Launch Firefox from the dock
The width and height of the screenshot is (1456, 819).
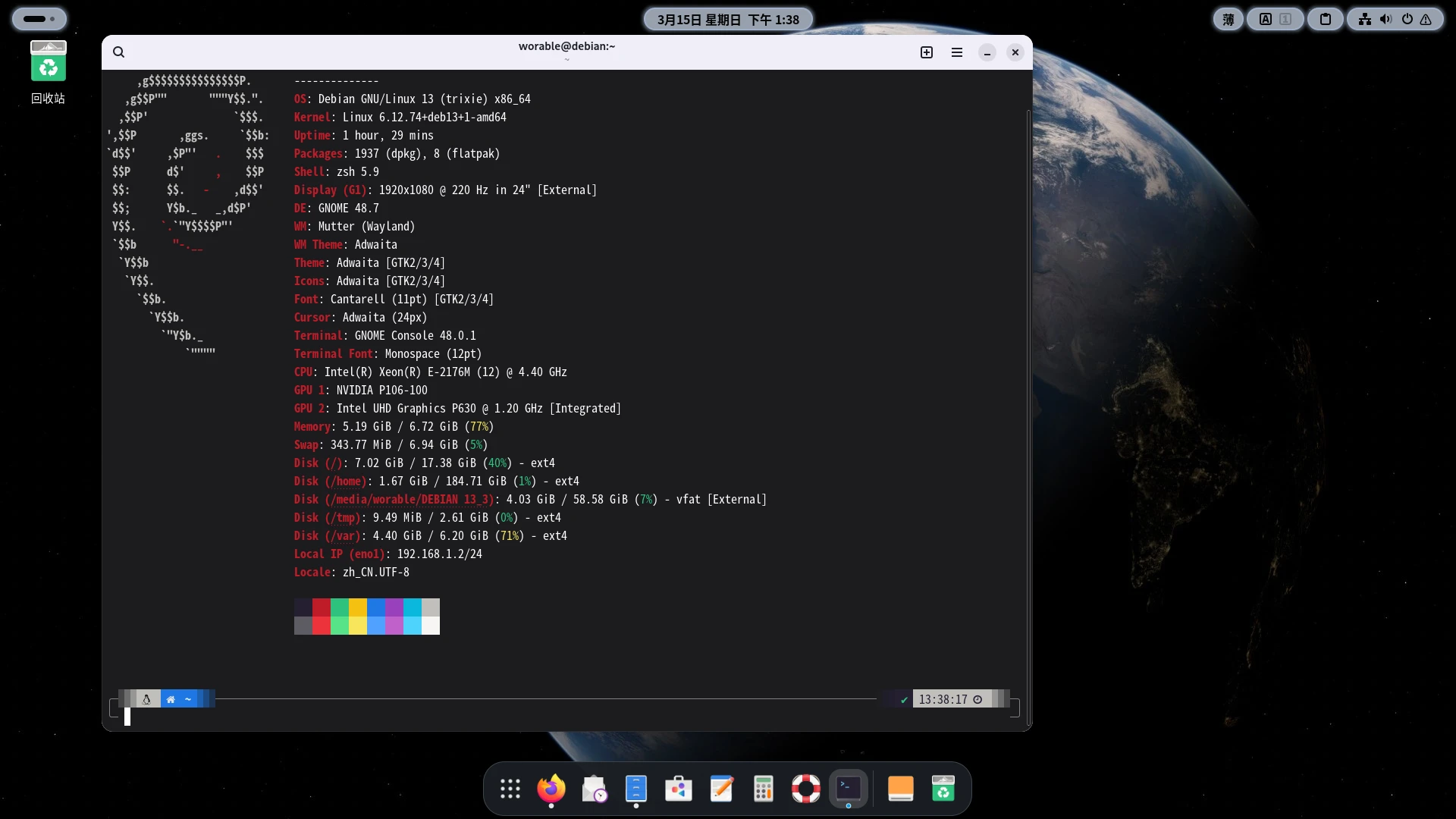551,789
